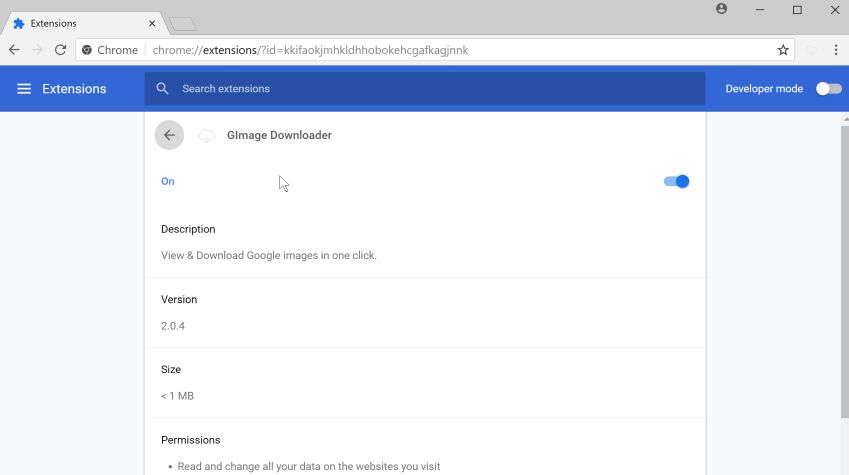Open the Chrome three-dot menu

[836, 50]
